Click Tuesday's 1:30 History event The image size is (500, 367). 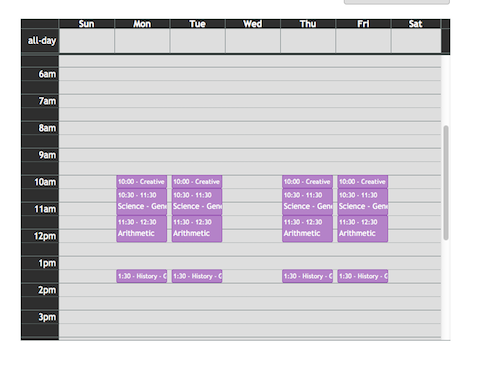(197, 276)
